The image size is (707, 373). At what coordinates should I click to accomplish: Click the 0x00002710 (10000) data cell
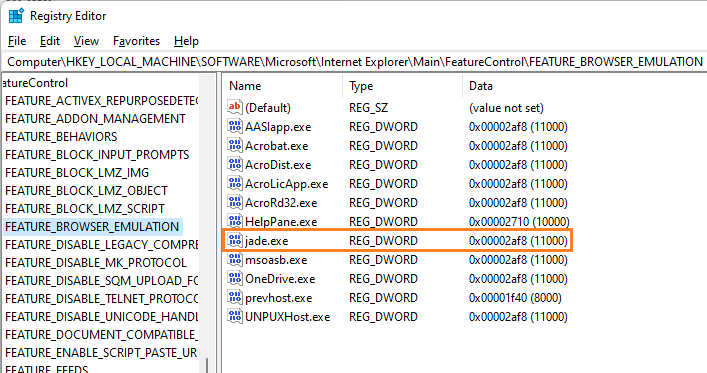click(519, 221)
